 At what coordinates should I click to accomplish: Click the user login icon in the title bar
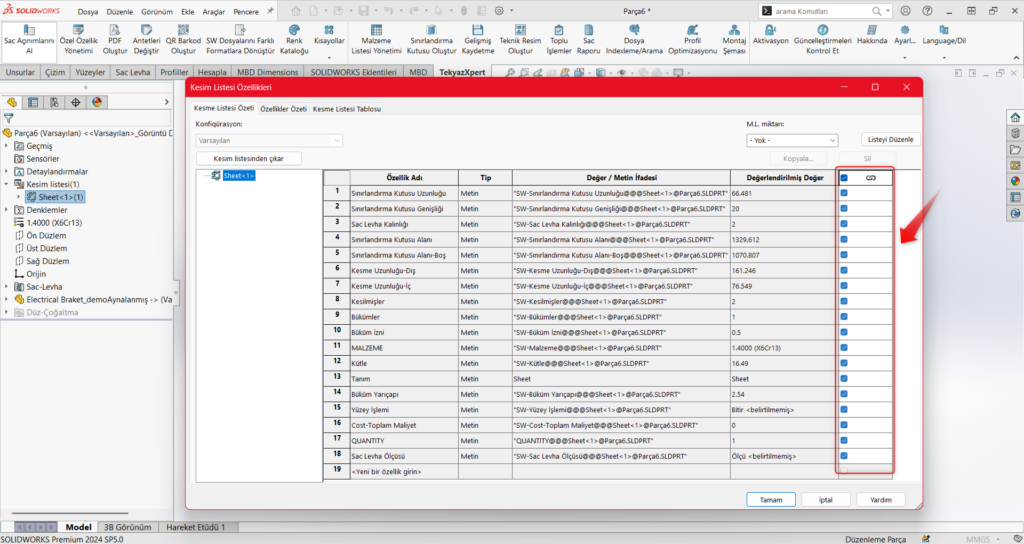[x=905, y=11]
